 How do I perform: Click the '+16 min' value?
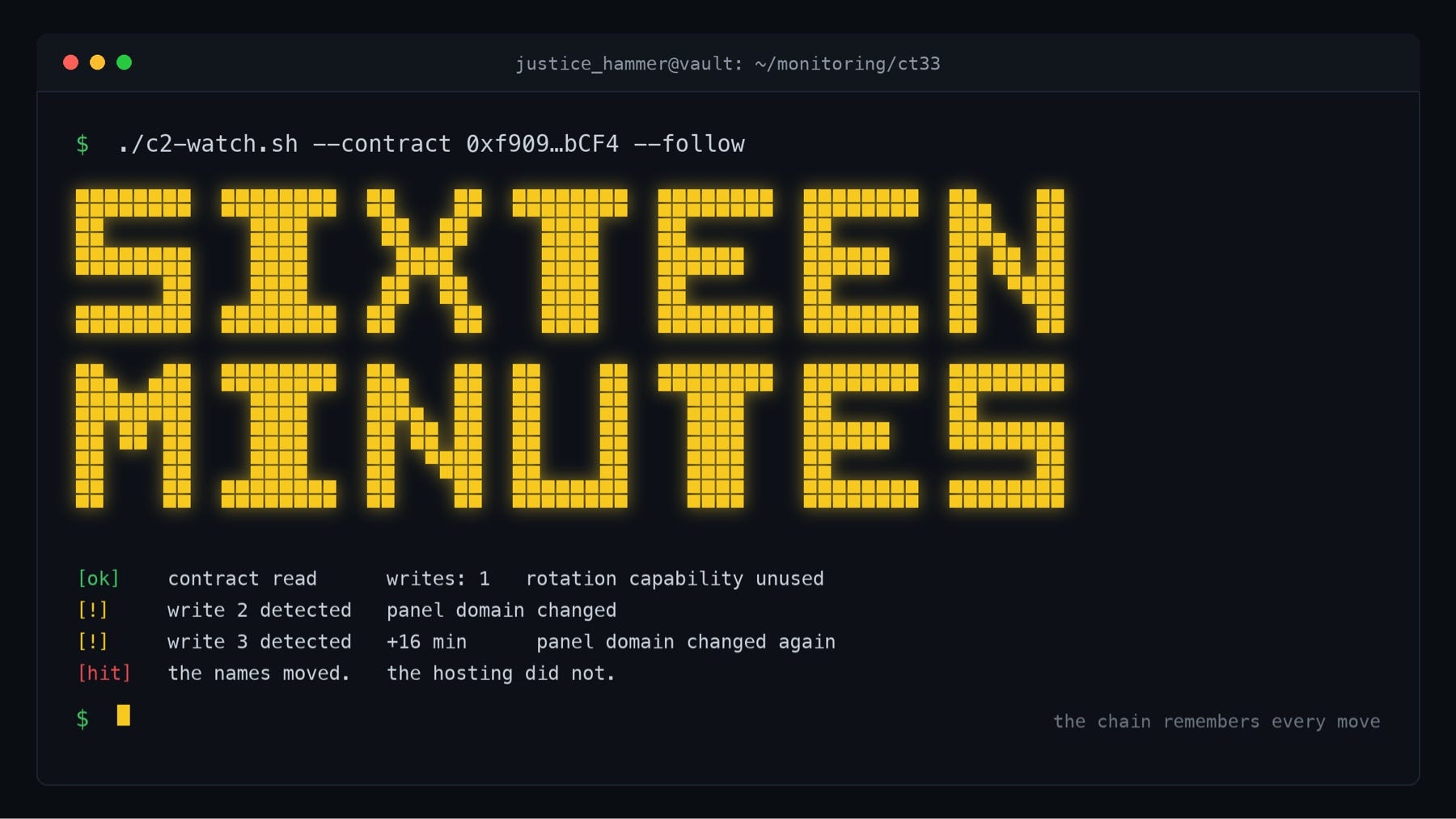pos(426,642)
